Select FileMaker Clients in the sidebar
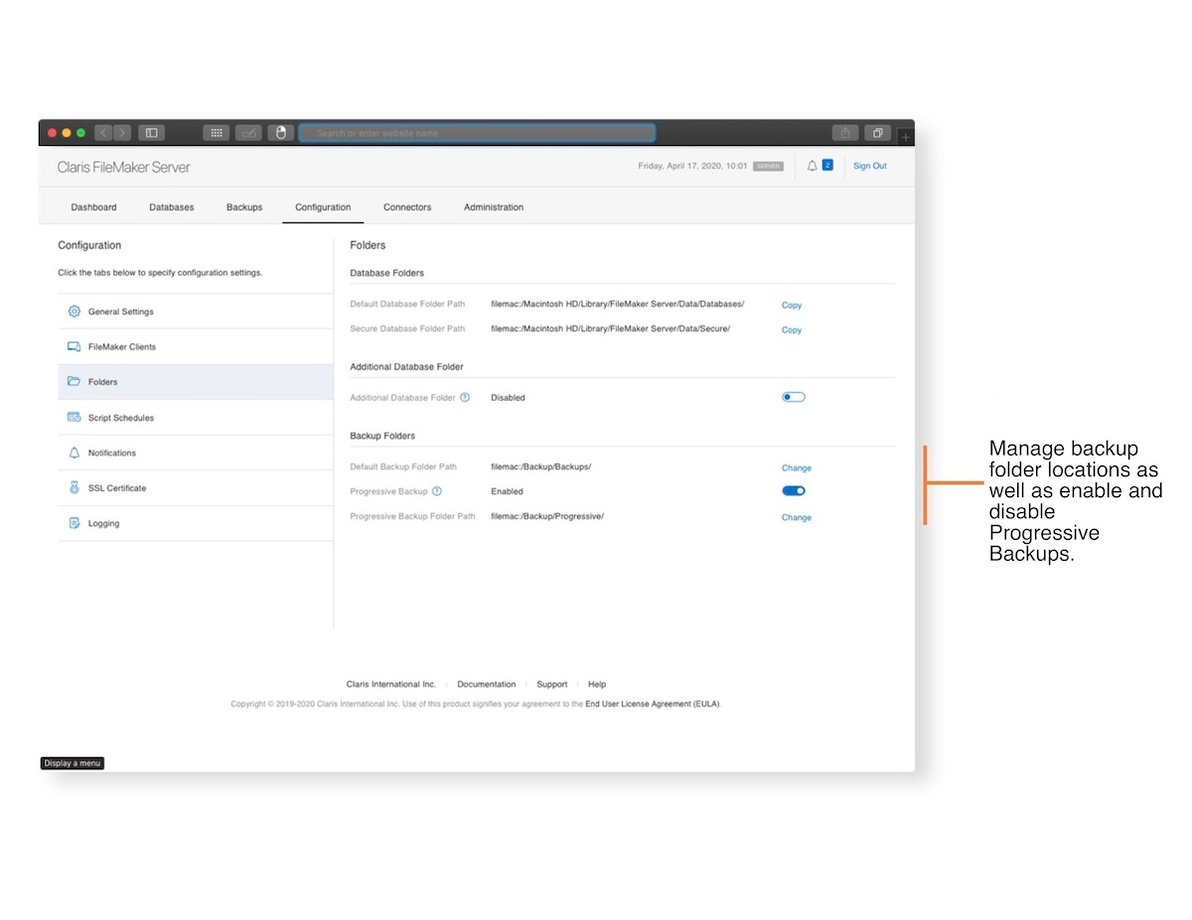The image size is (1192, 920). pos(195,347)
